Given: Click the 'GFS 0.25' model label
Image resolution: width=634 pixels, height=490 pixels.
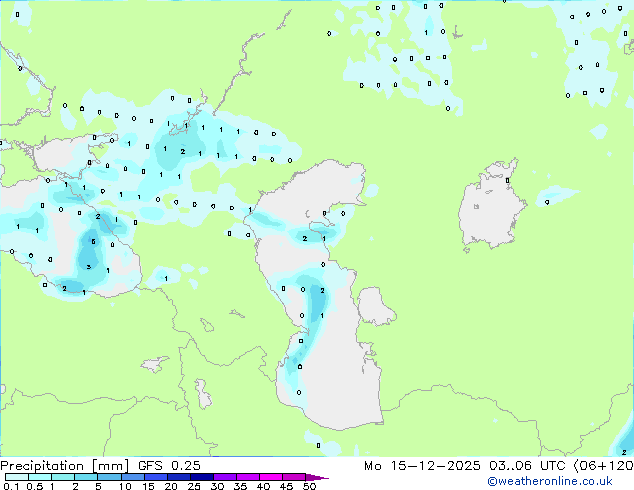Looking at the screenshot, I should (x=169, y=466).
